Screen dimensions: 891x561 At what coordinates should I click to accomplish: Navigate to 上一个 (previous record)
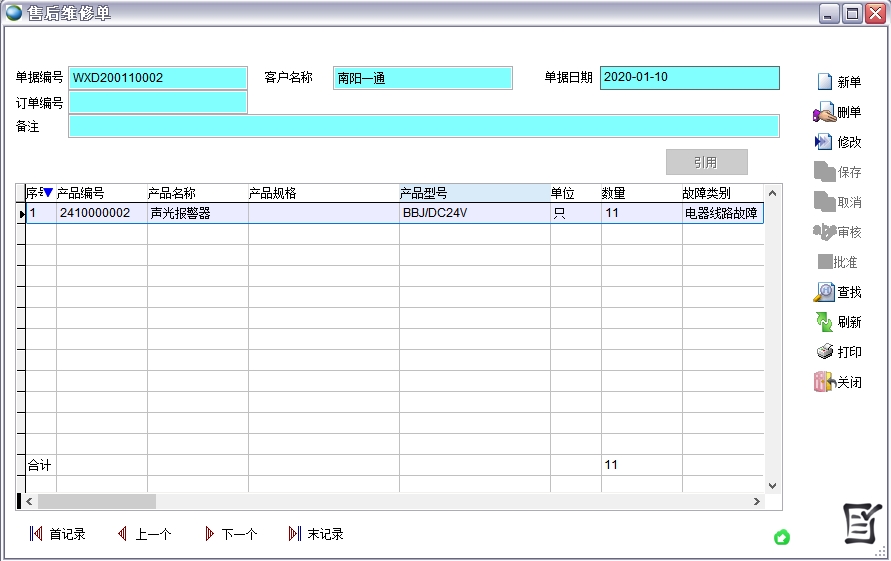pos(122,534)
